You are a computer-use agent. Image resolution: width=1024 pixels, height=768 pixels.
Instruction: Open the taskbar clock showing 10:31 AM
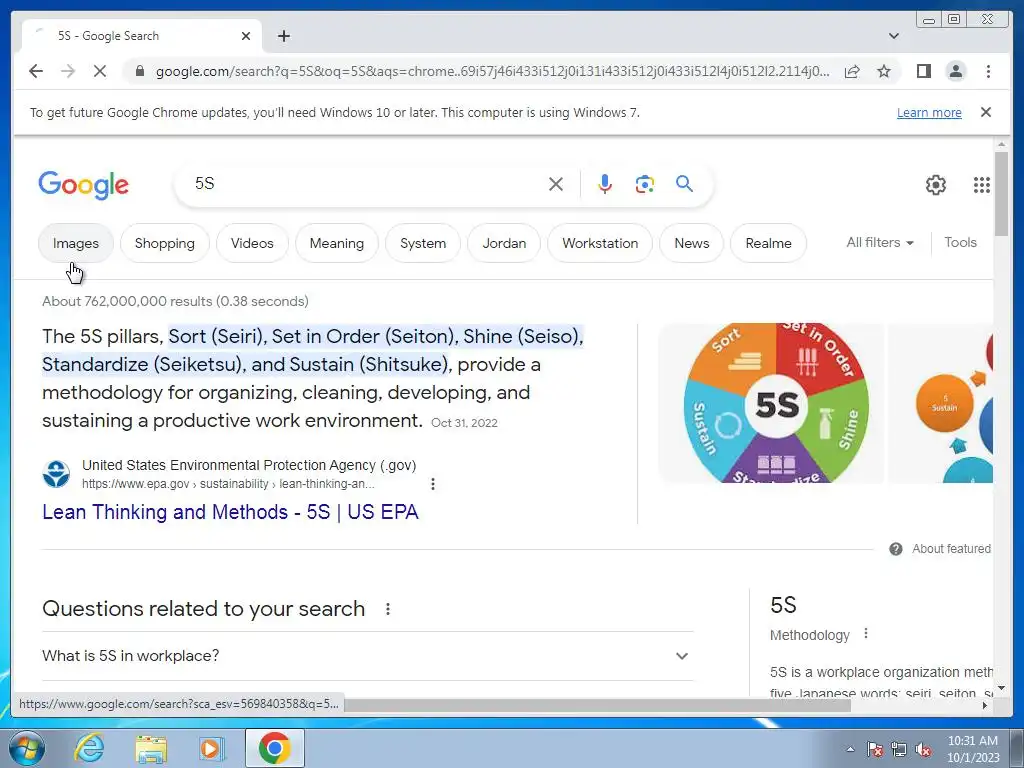tap(973, 749)
